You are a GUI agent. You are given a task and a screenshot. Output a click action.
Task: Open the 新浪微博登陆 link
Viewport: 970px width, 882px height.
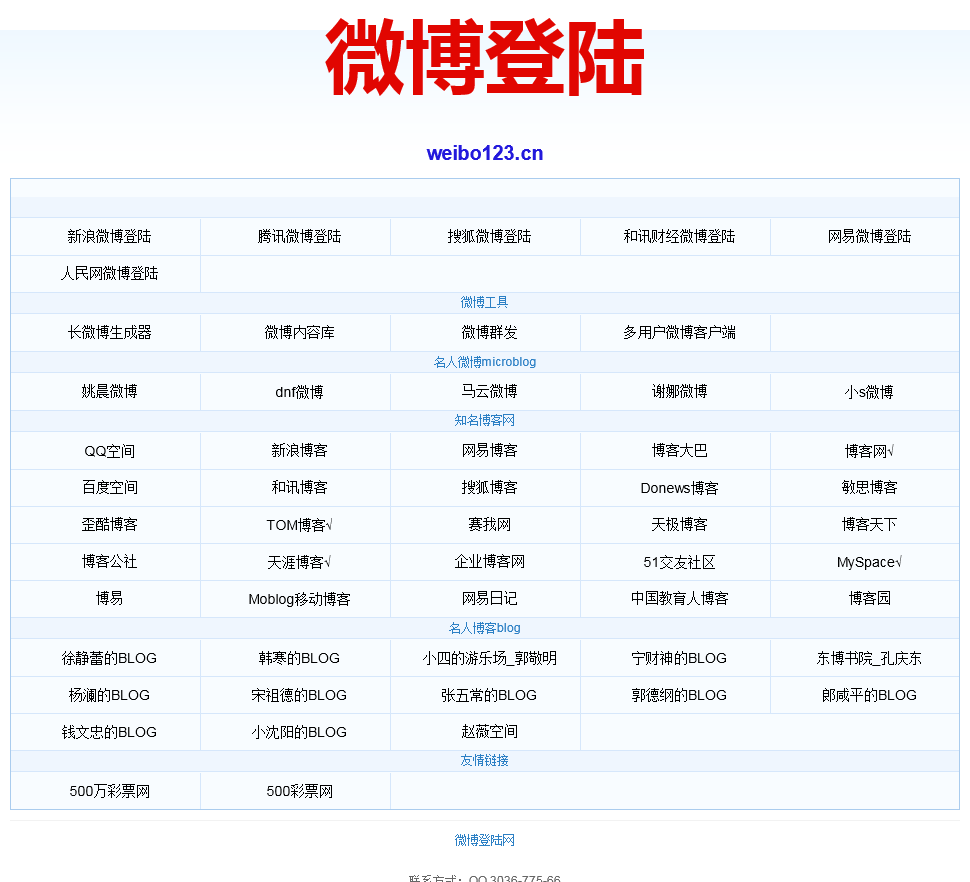point(109,236)
